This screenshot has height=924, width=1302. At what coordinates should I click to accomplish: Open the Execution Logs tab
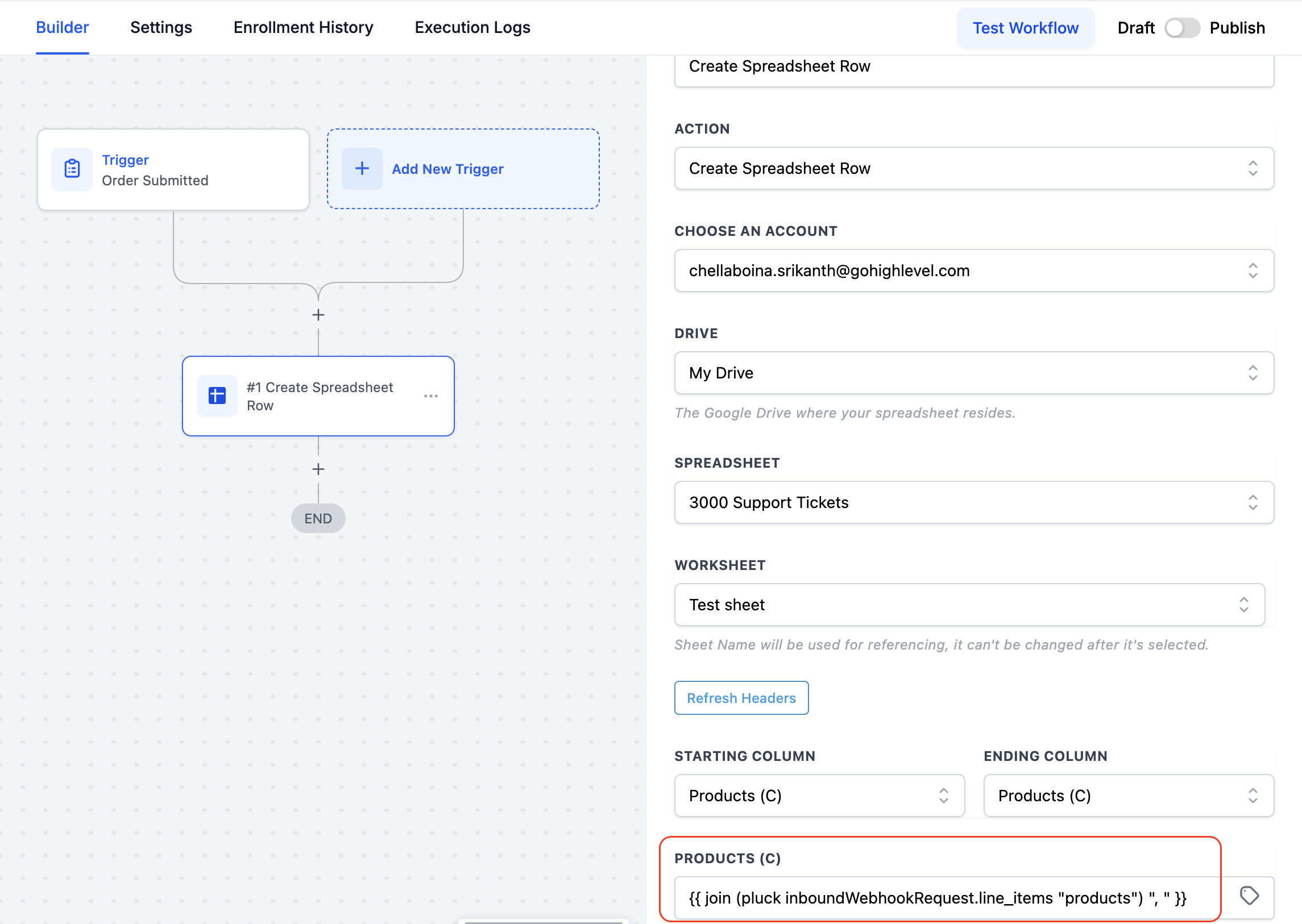[x=472, y=27]
